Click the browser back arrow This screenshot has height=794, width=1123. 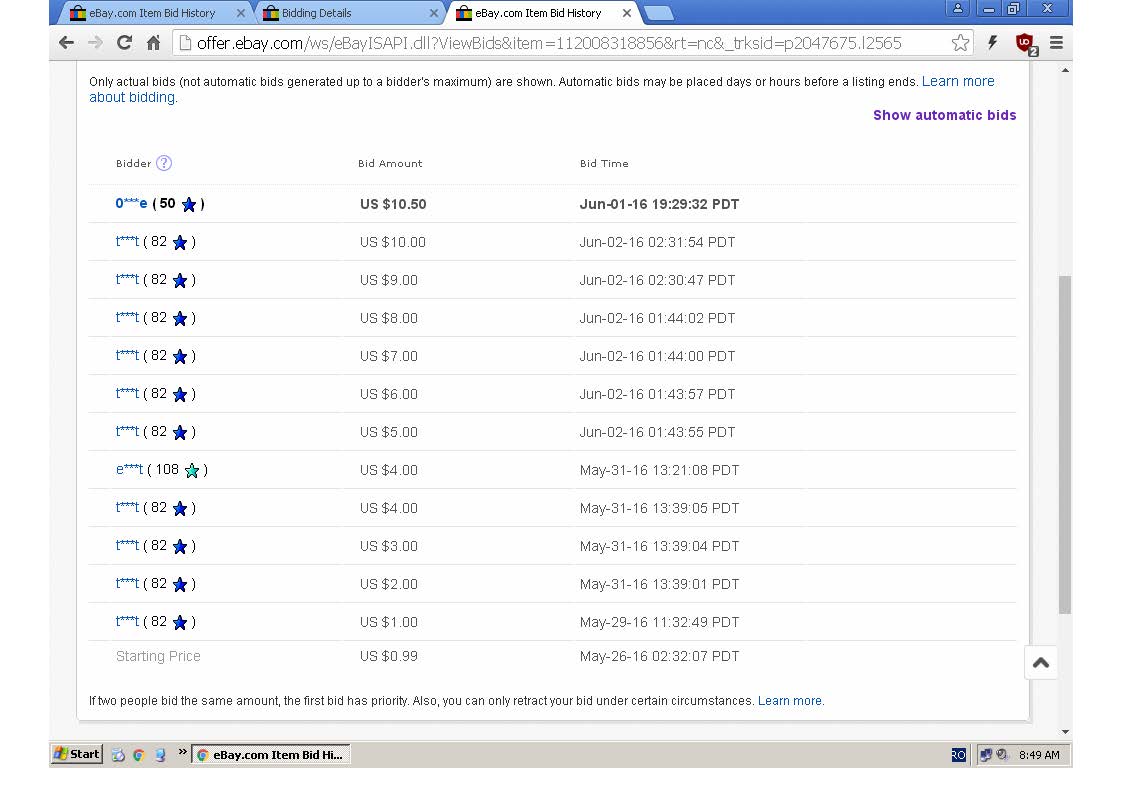click(67, 43)
